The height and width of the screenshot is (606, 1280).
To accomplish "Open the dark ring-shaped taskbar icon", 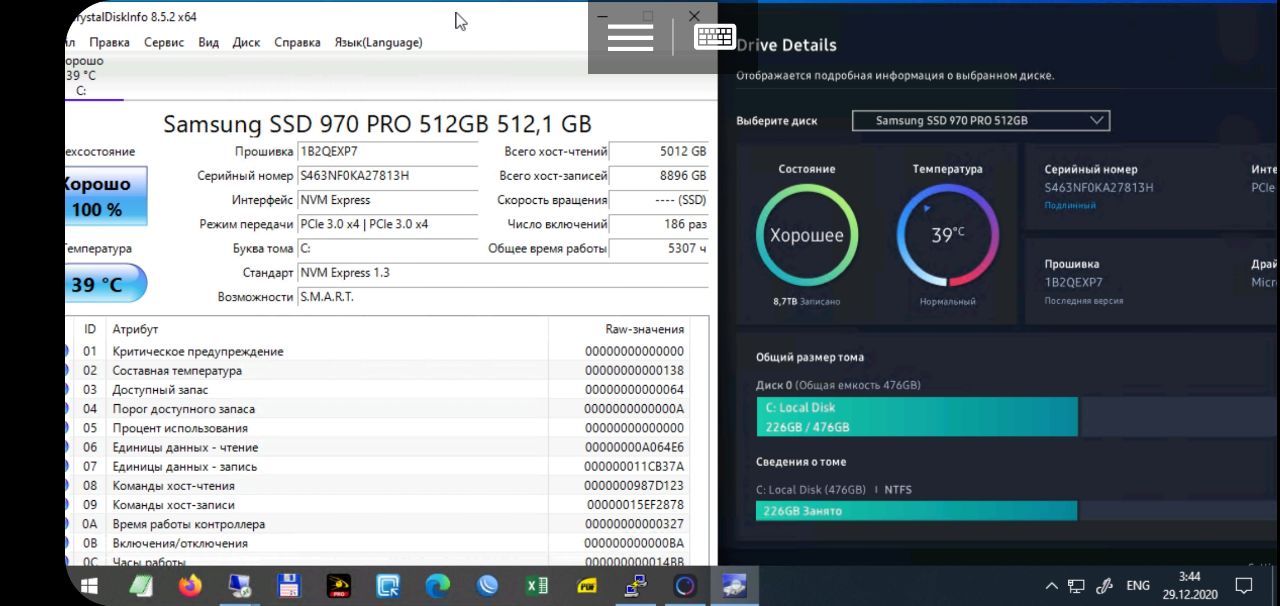I will [x=685, y=586].
